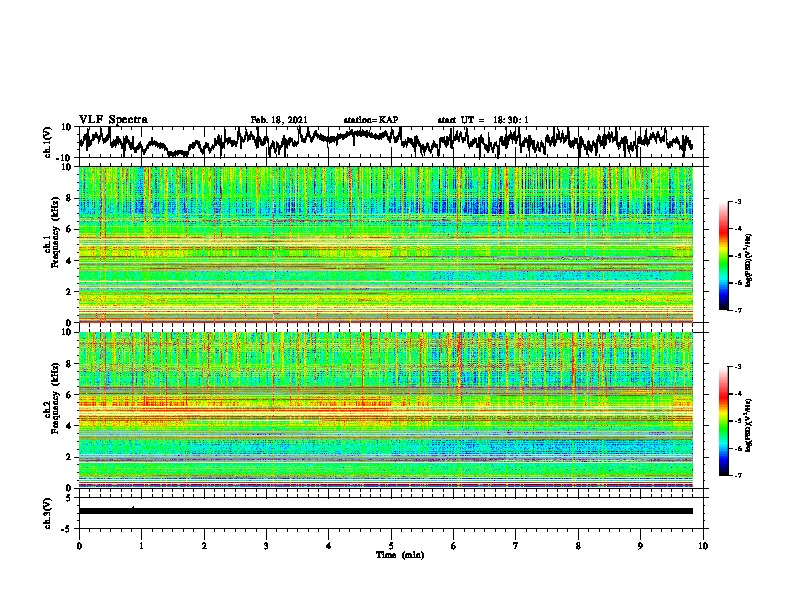Click the black ch.3(V) signal bar
The width and height of the screenshot is (792, 612).
tap(386, 511)
